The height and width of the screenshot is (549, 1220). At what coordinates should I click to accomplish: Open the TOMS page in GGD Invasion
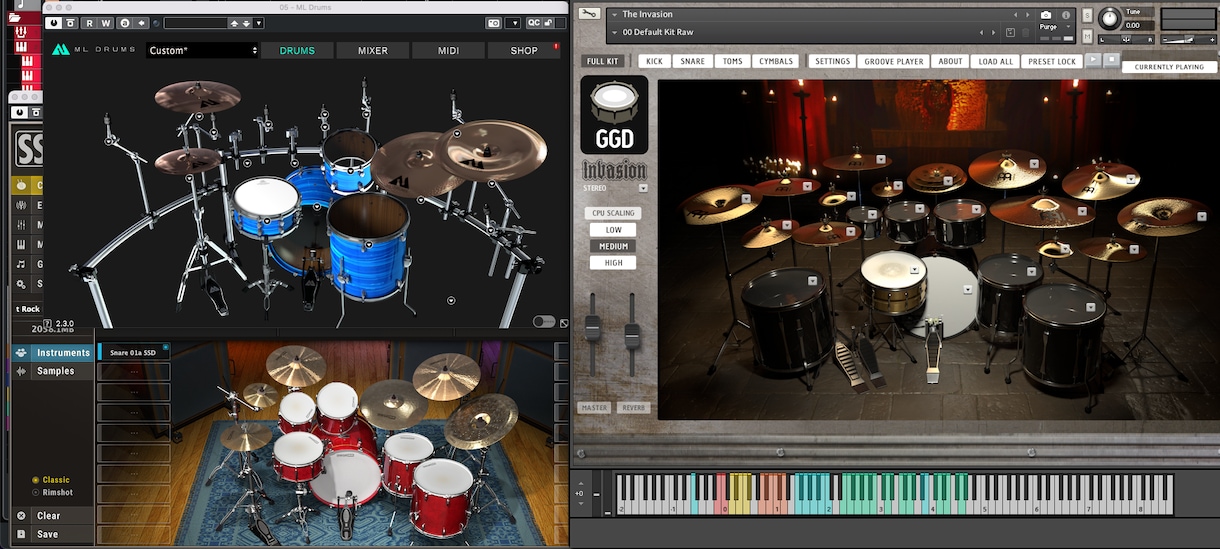pyautogui.click(x=733, y=61)
